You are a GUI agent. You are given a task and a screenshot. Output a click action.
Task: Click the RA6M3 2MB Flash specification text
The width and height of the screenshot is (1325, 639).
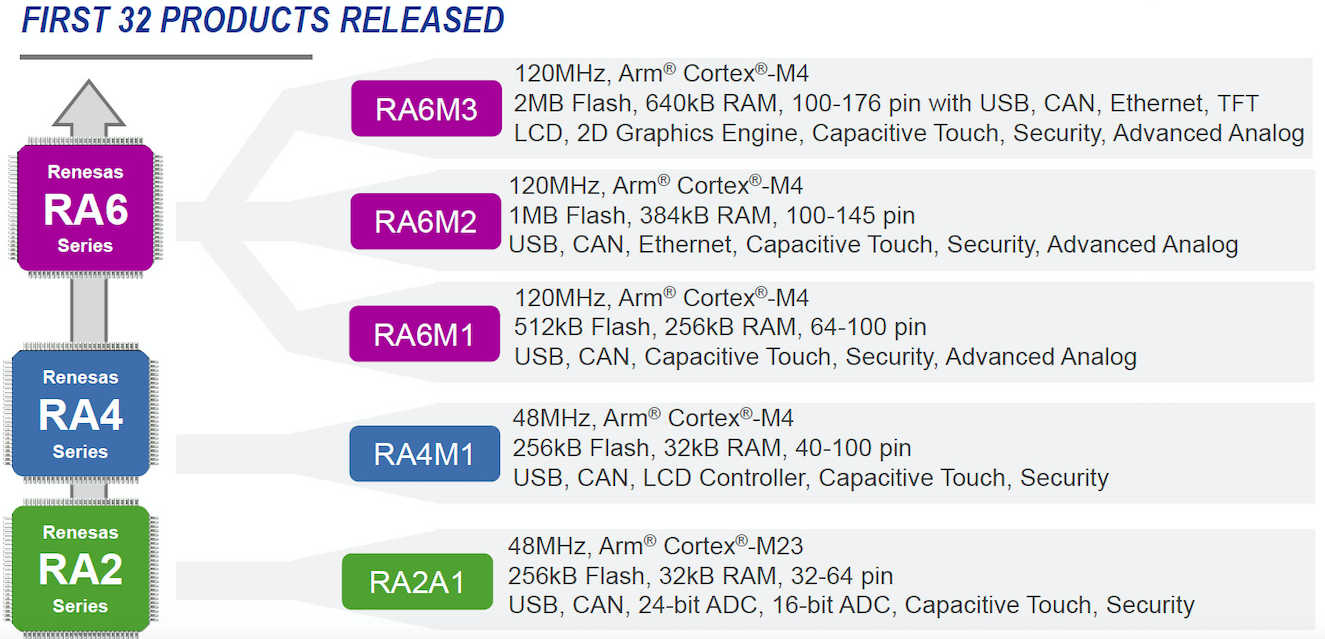(x=886, y=103)
